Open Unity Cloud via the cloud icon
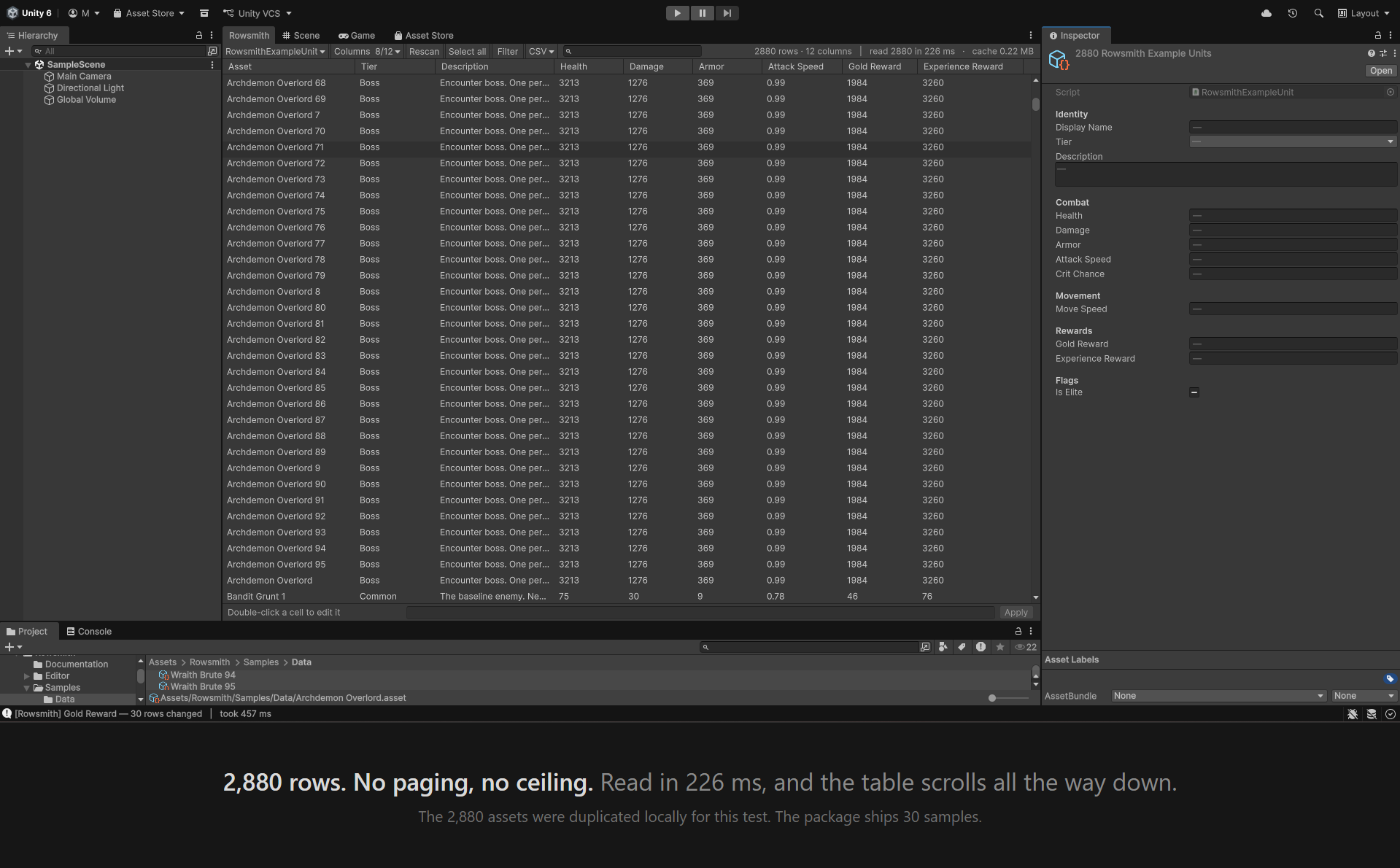Image resolution: width=1400 pixels, height=868 pixels. point(1266,13)
